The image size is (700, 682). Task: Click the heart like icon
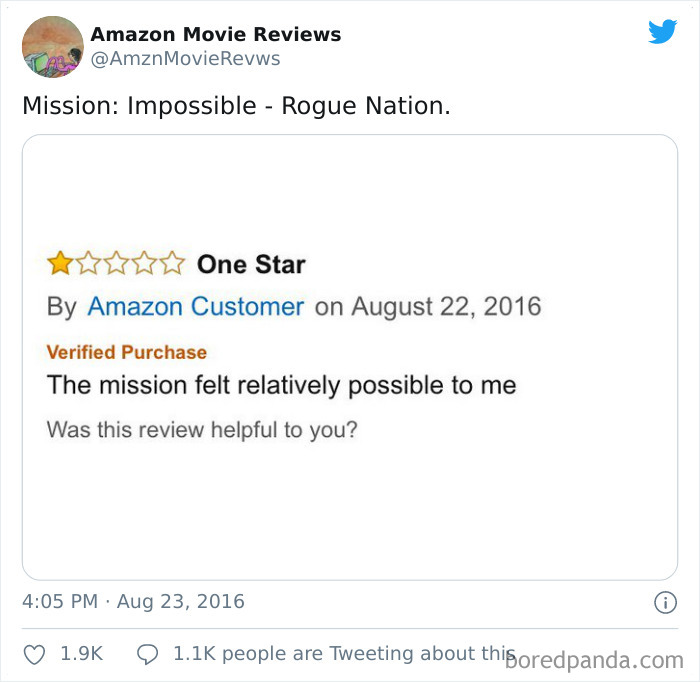(x=34, y=654)
